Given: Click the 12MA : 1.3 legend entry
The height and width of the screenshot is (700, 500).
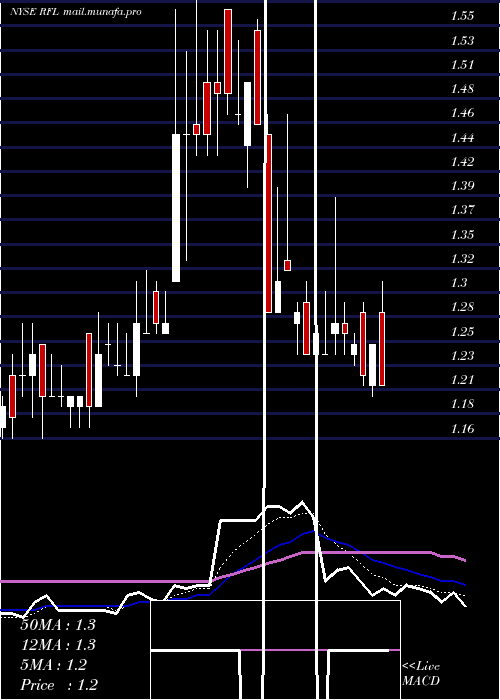Looking at the screenshot, I should [58, 645].
